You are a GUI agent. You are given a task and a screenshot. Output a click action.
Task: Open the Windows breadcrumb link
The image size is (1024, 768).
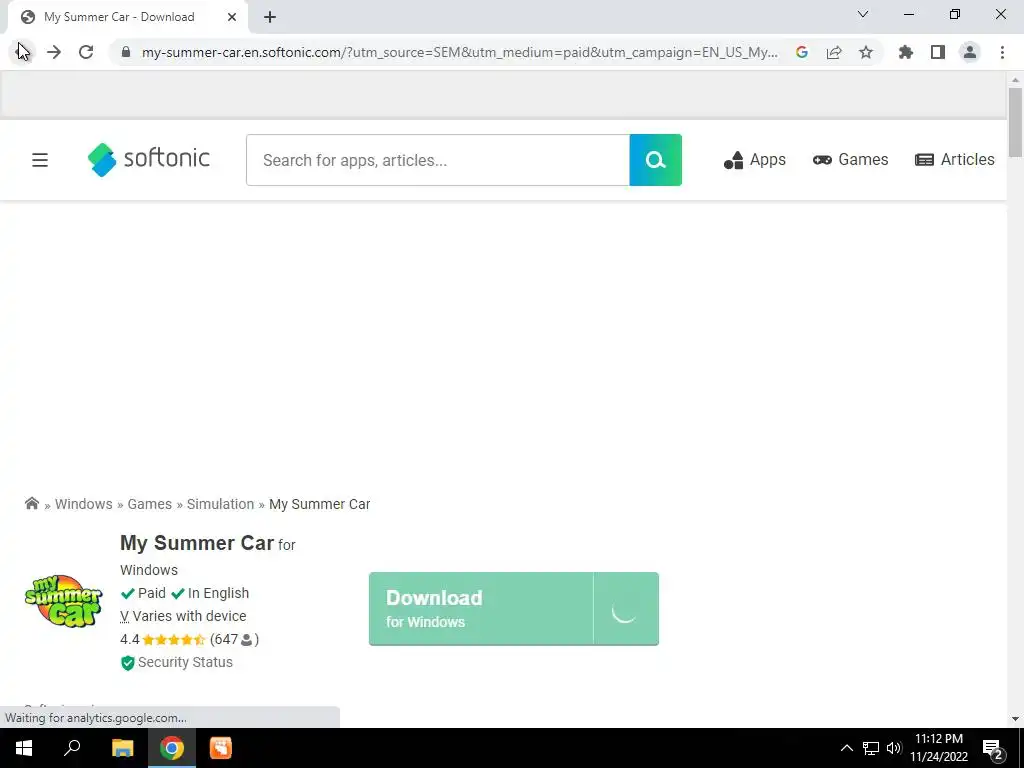(x=84, y=504)
